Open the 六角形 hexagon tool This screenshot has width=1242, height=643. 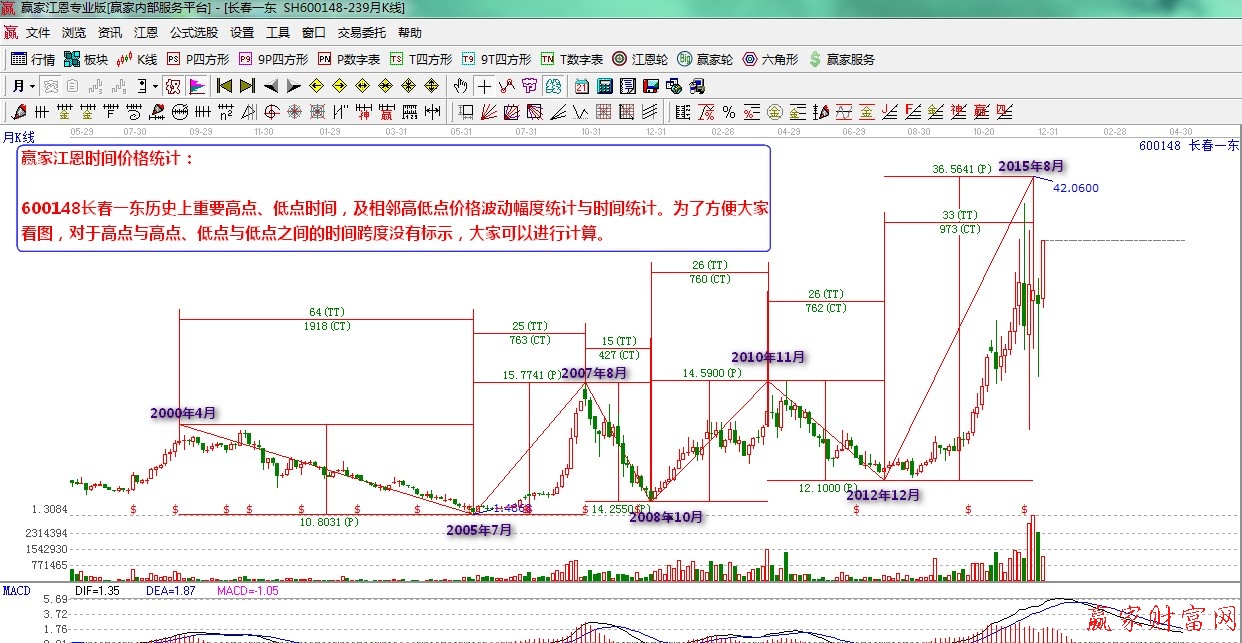pyautogui.click(x=770, y=59)
